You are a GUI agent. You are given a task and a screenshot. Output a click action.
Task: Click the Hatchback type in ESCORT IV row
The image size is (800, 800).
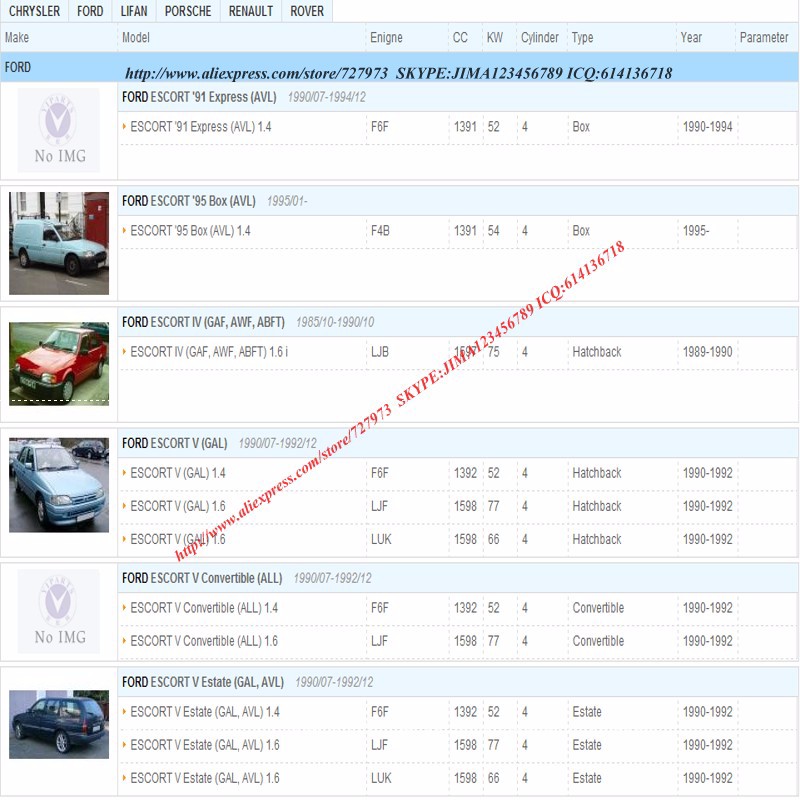point(597,352)
